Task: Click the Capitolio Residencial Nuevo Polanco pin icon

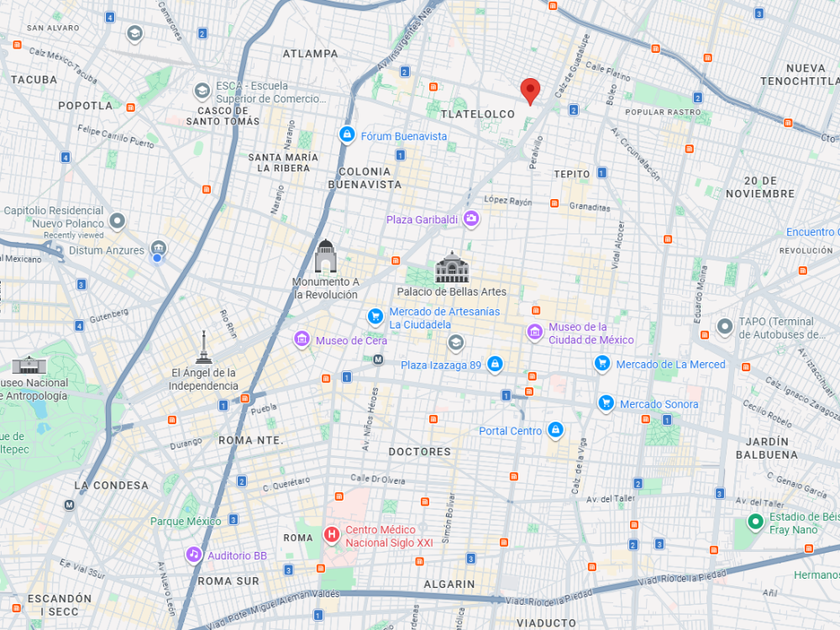Action: click(x=117, y=221)
